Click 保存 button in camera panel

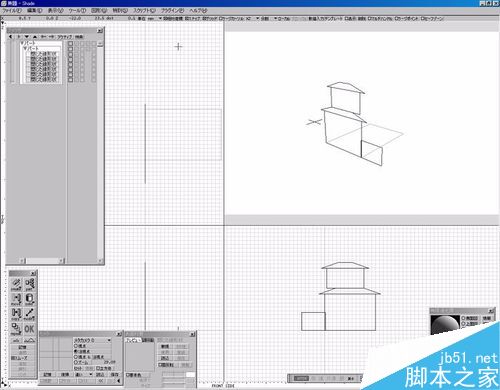pyautogui.click(x=114, y=374)
